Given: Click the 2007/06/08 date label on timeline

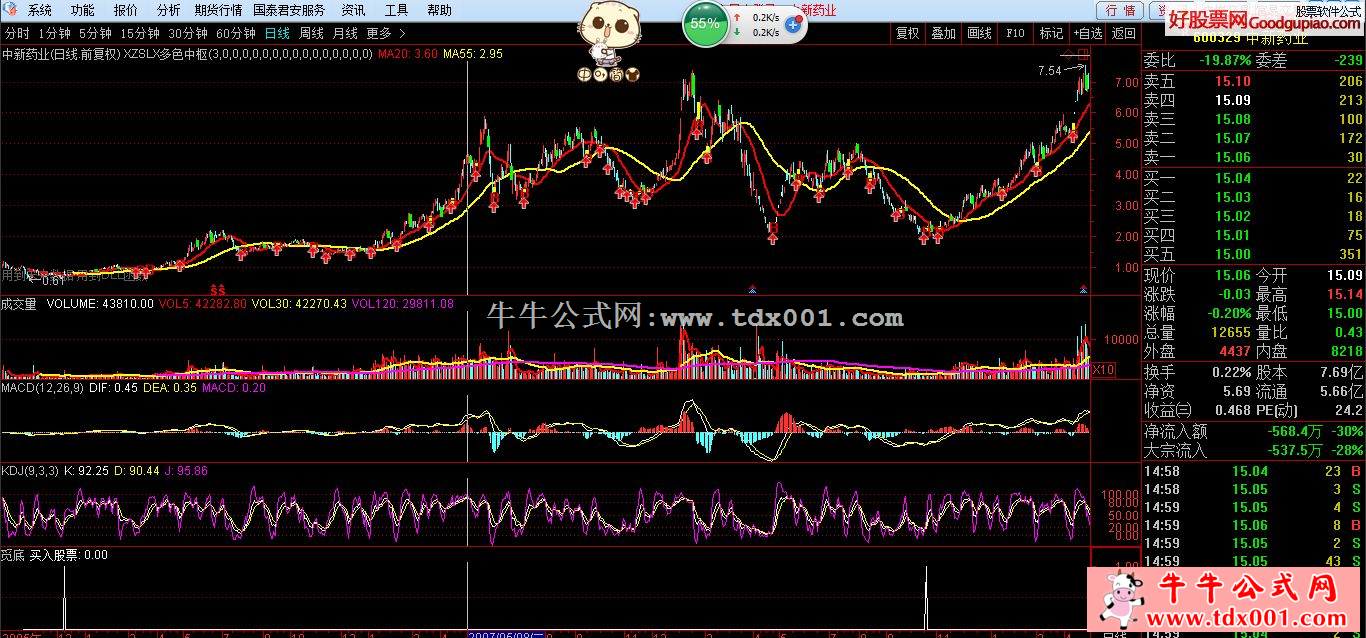Looking at the screenshot, I should [x=506, y=634].
